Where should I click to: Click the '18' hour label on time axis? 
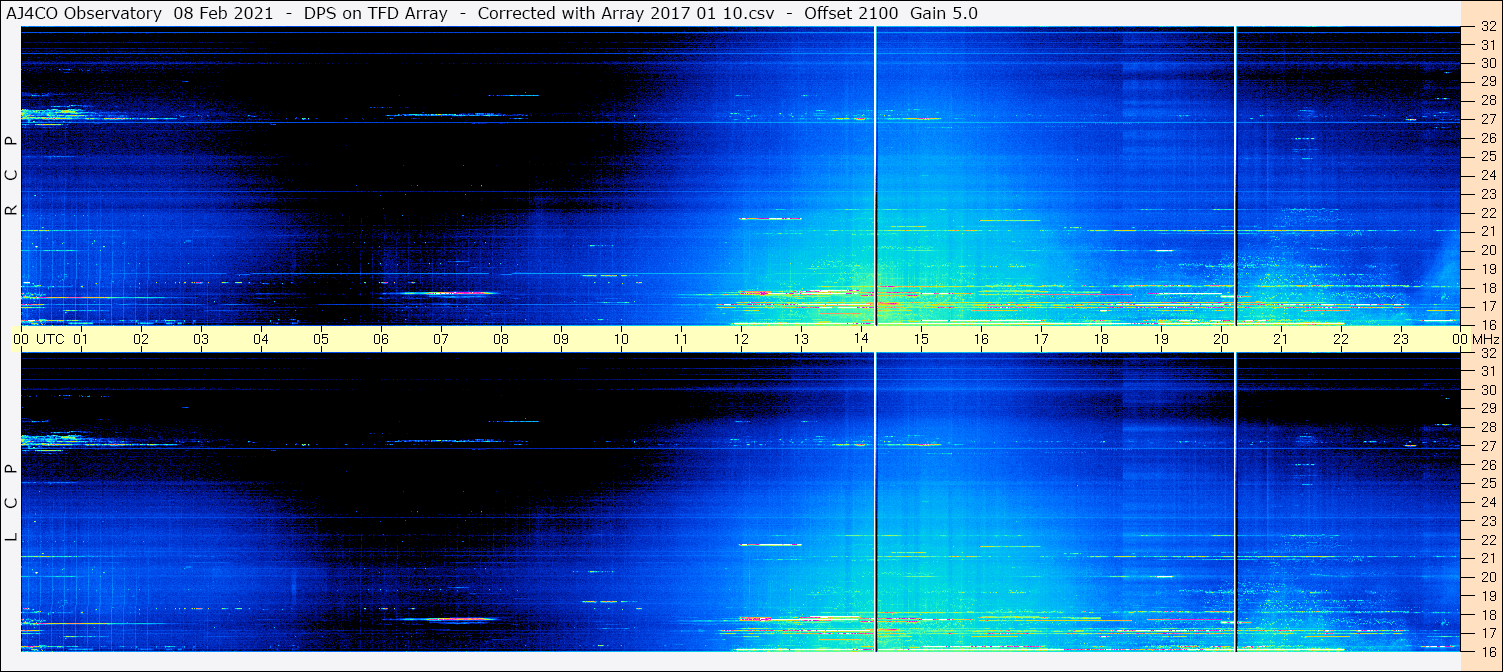(1101, 339)
